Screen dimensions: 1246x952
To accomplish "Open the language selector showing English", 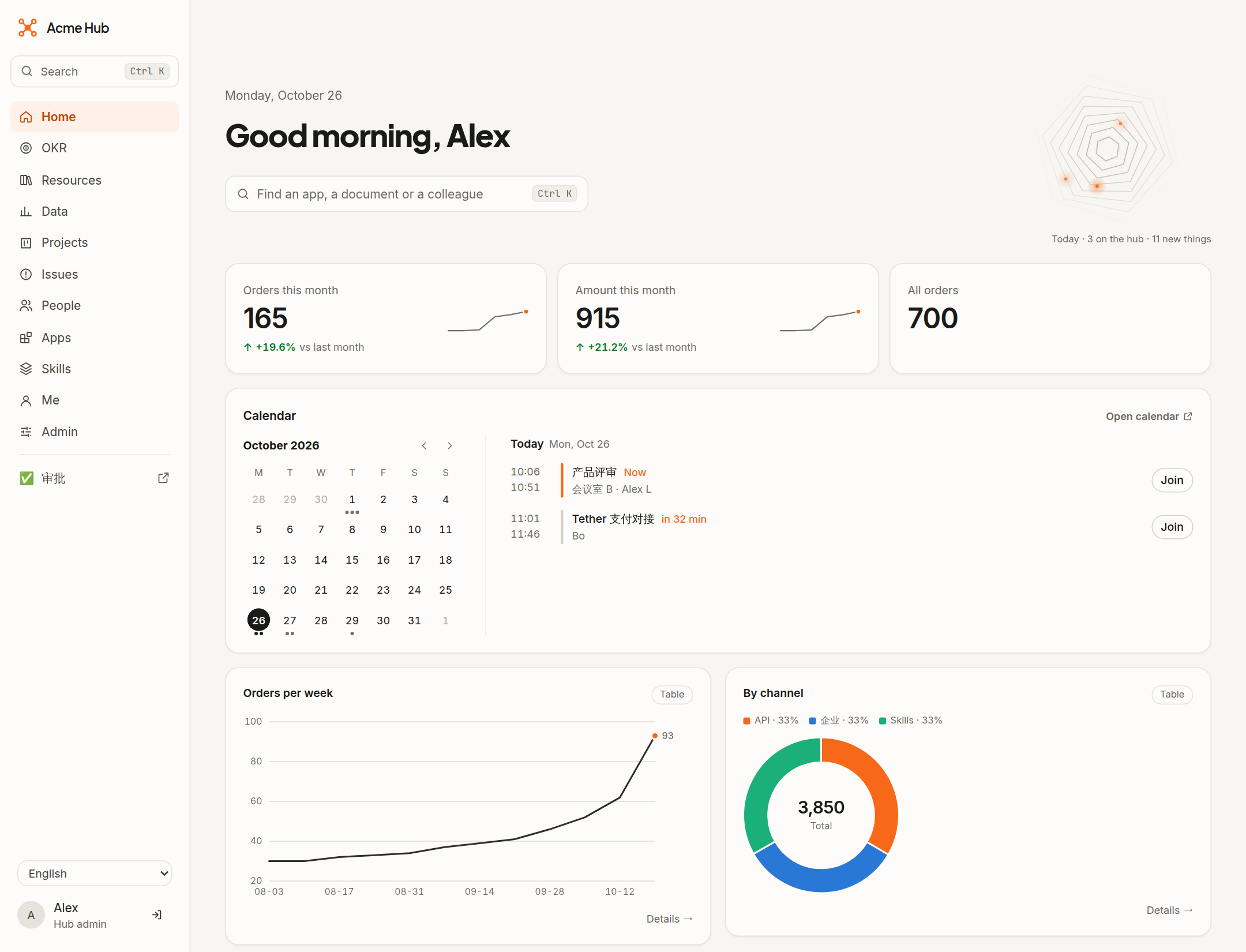I will click(x=95, y=873).
